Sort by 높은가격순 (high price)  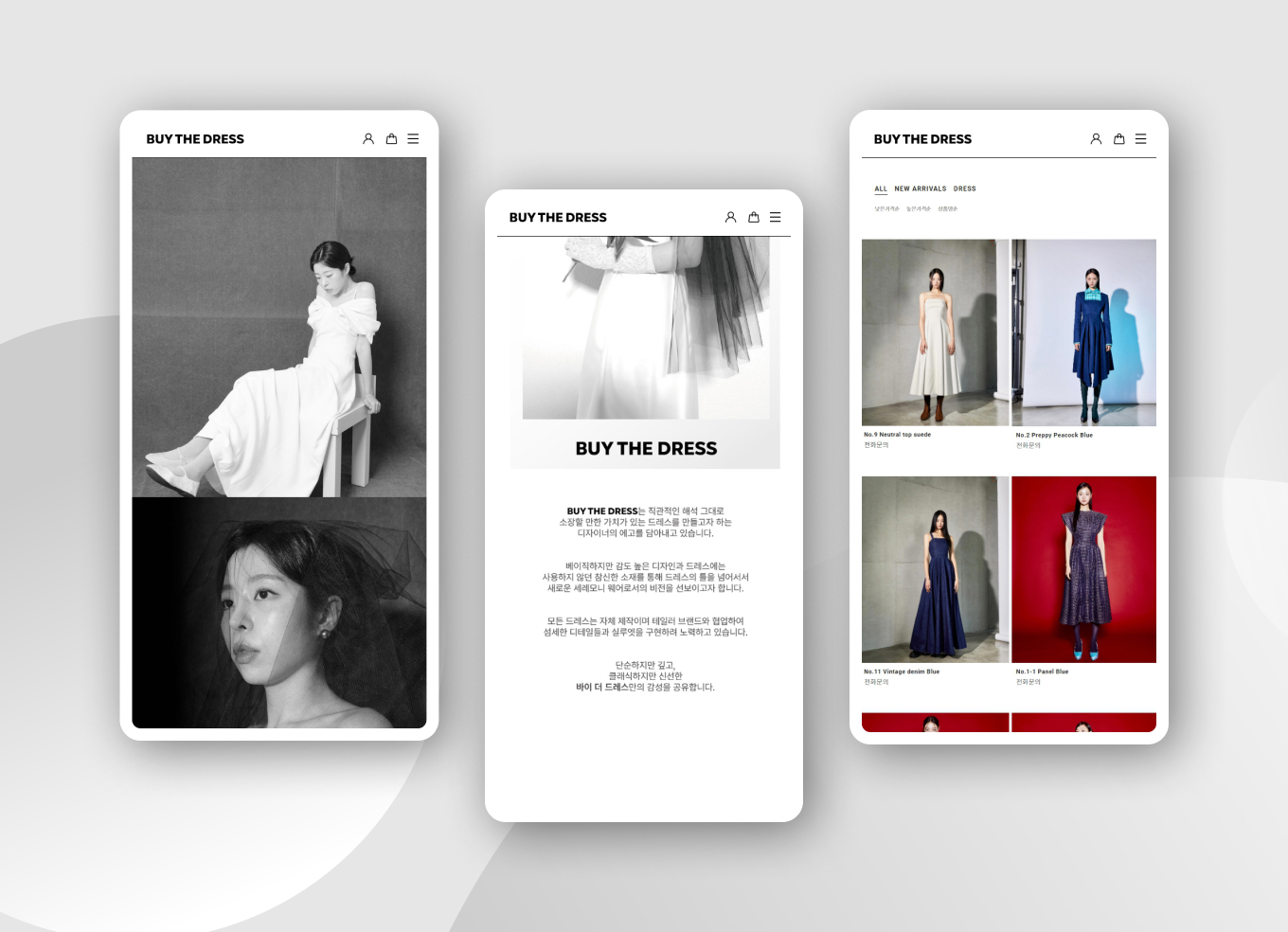tap(919, 208)
